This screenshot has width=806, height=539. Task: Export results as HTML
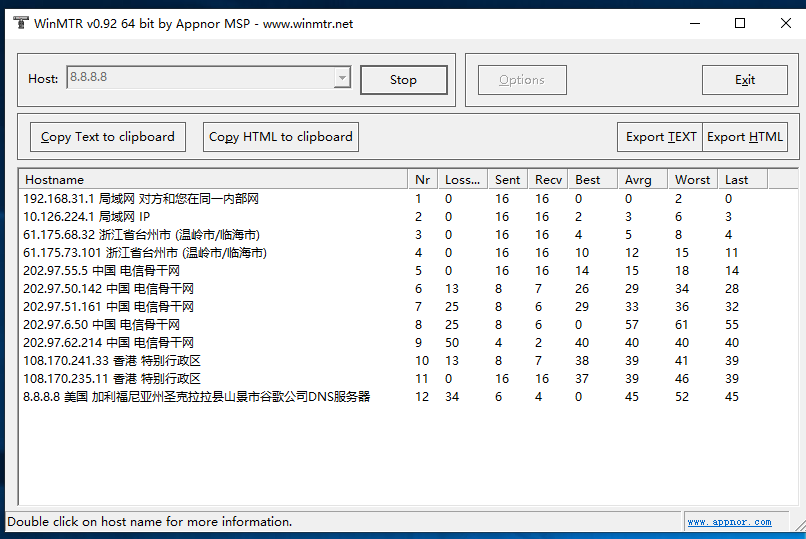745,137
